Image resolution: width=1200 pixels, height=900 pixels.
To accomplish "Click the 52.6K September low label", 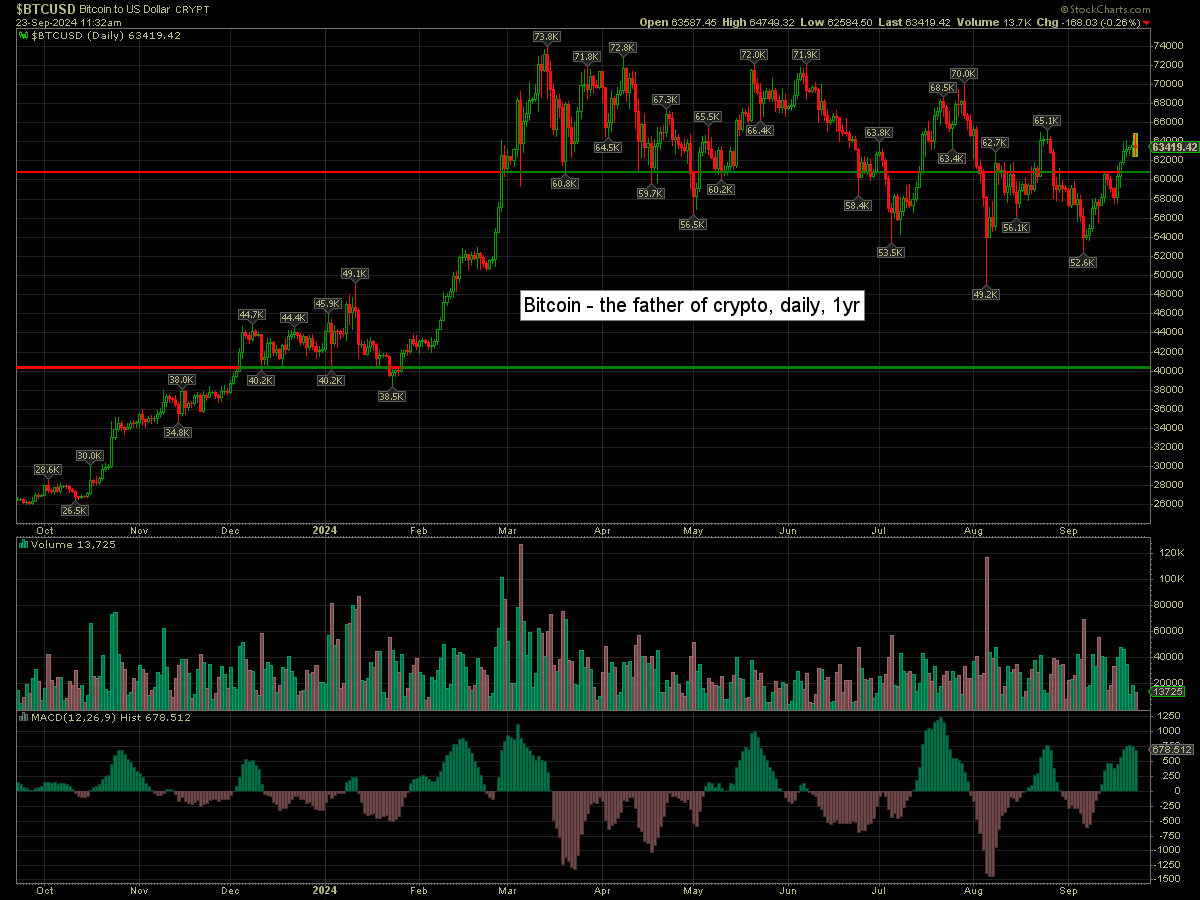I will tap(1083, 262).
